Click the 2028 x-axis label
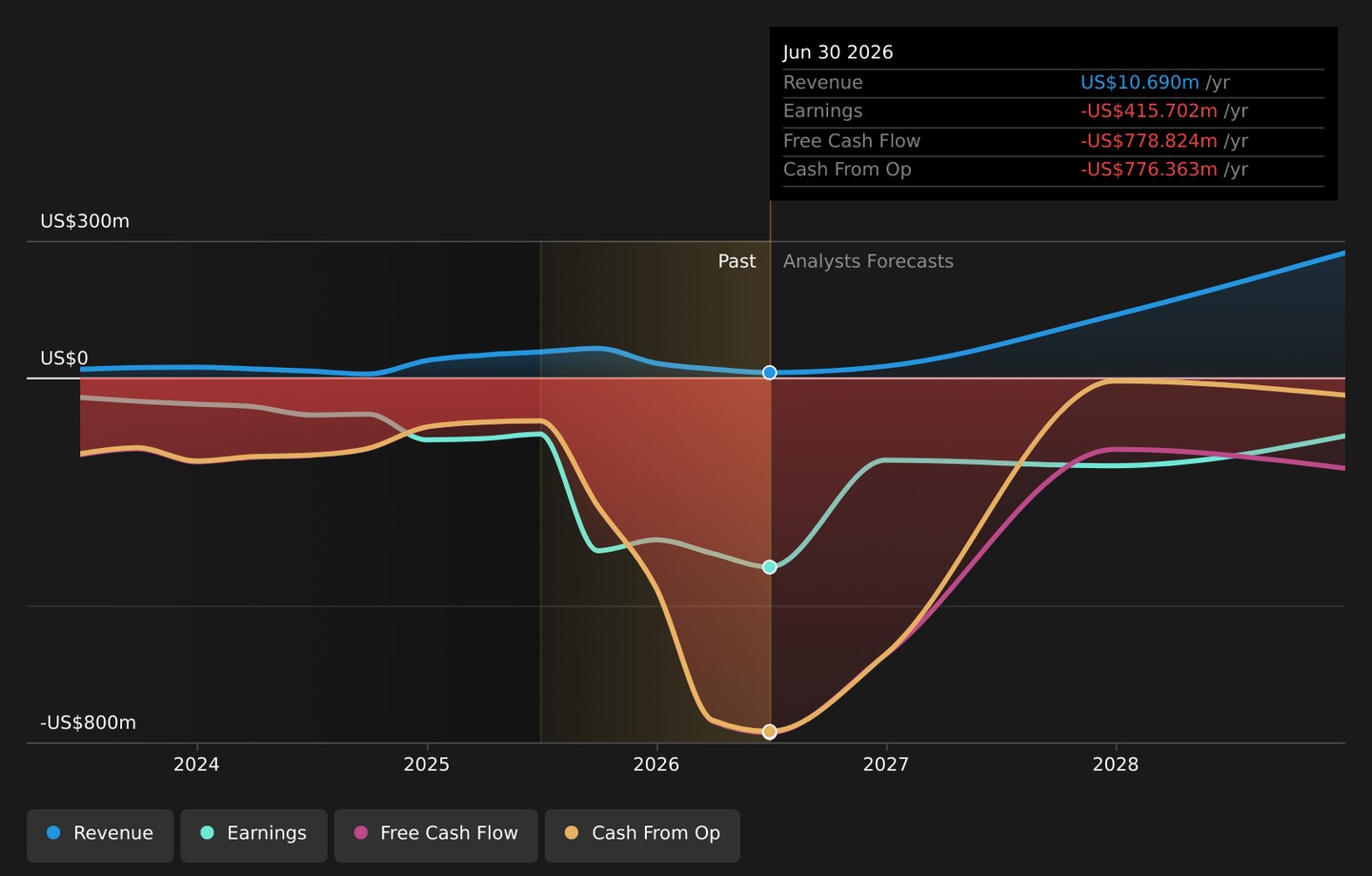Image resolution: width=1372 pixels, height=876 pixels. (x=1115, y=764)
